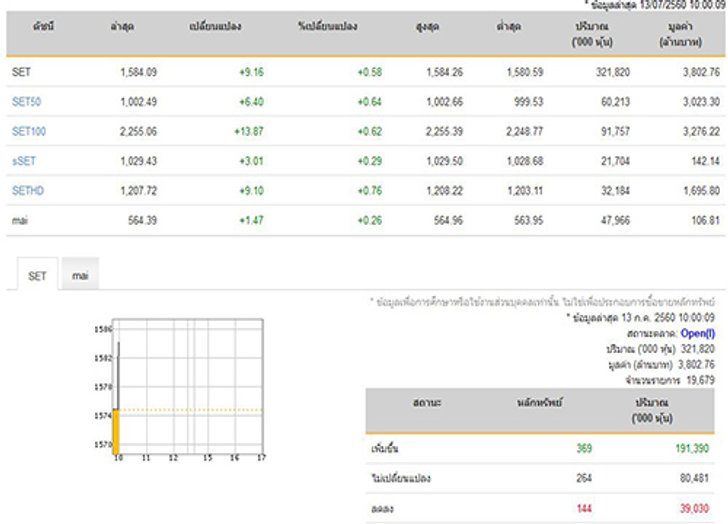Viewport: 728px width, 524px height.
Task: Select SET50 low value 999.53
Action: tap(528, 102)
